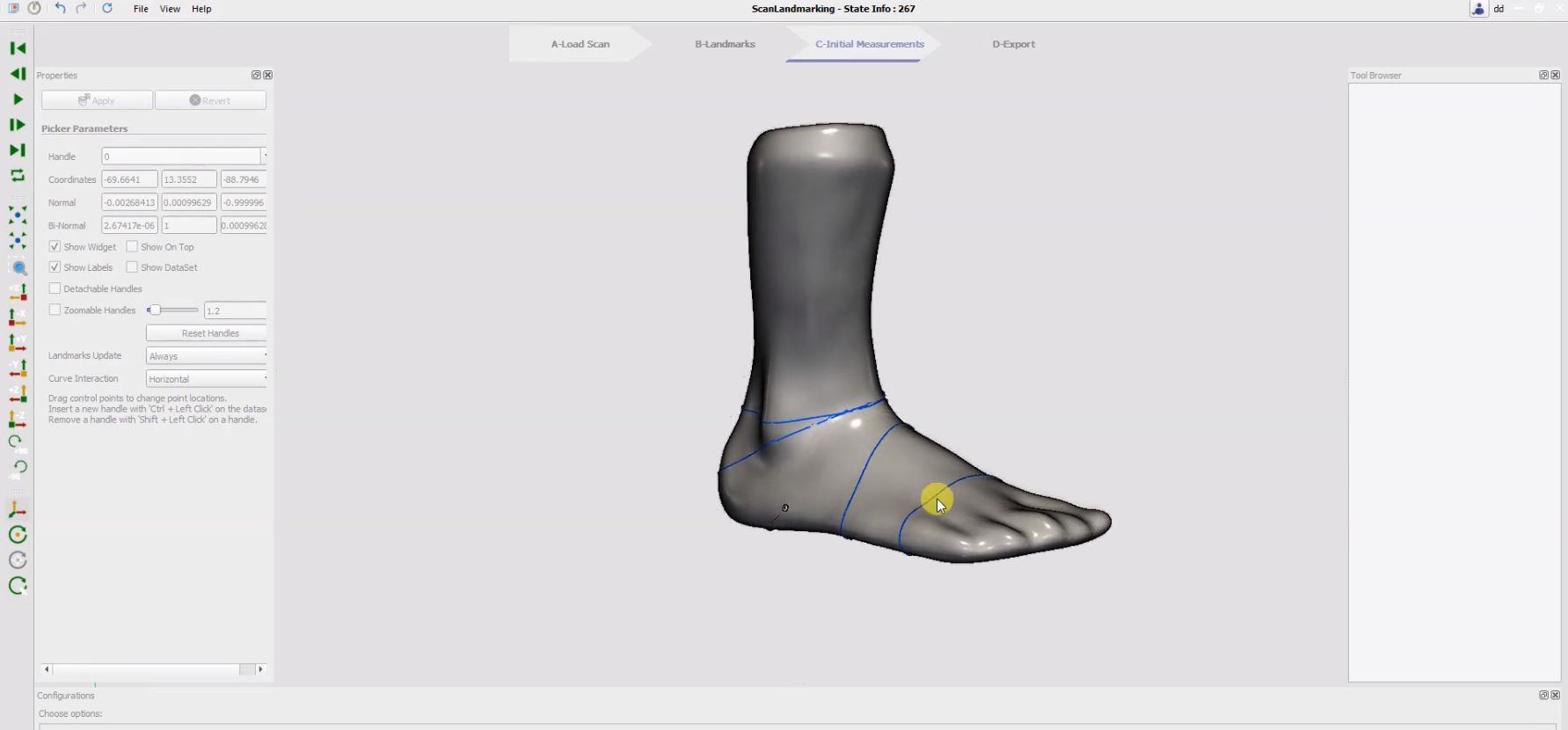Float the Properties panel

coord(256,76)
